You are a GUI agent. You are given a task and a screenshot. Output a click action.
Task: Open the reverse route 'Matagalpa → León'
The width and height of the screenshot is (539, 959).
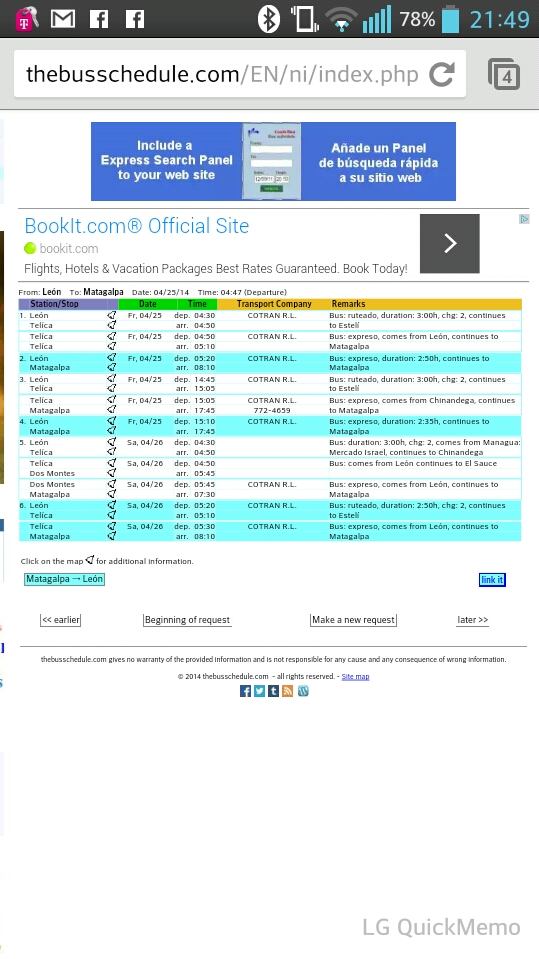pyautogui.click(x=64, y=579)
